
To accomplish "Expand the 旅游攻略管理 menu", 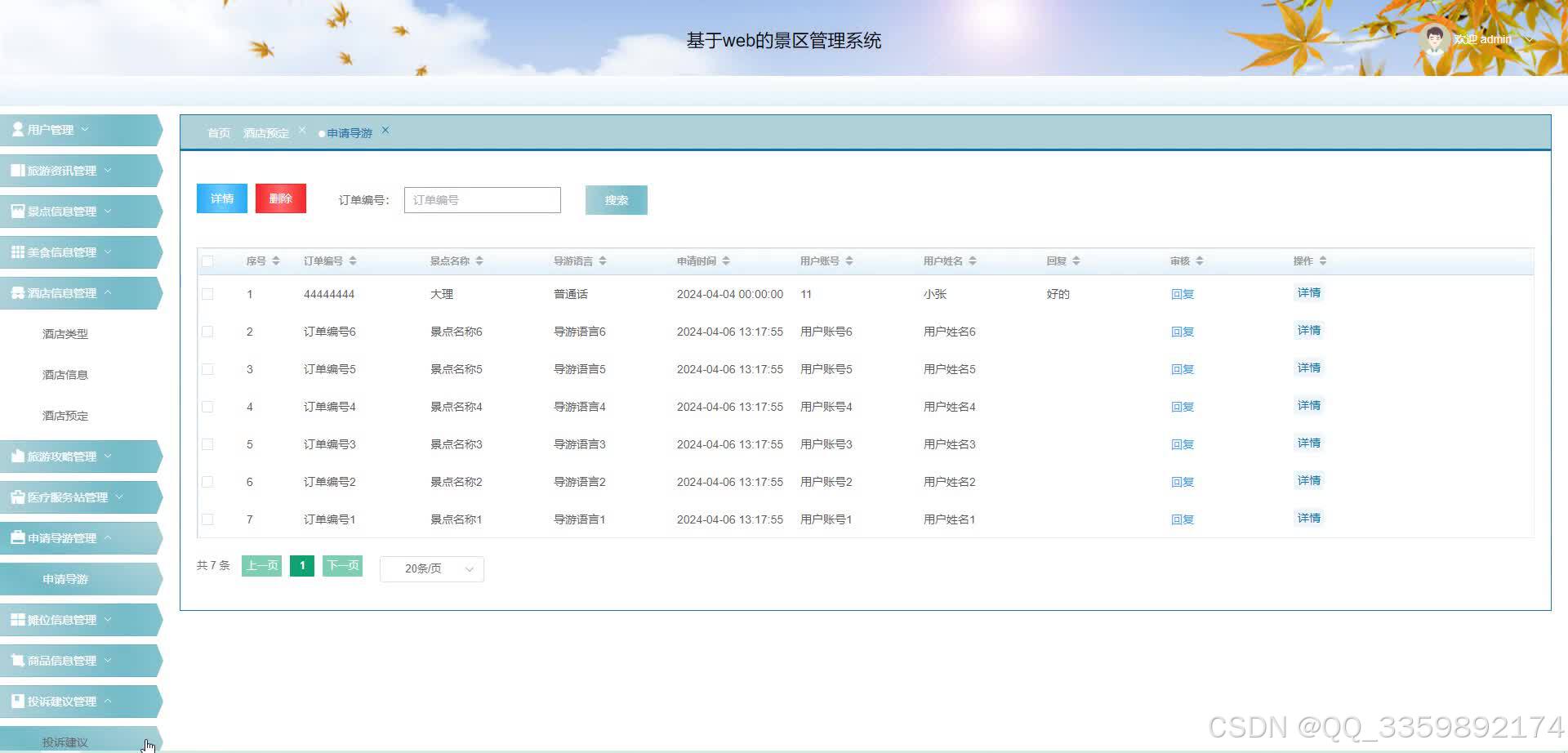I will pyautogui.click(x=80, y=457).
